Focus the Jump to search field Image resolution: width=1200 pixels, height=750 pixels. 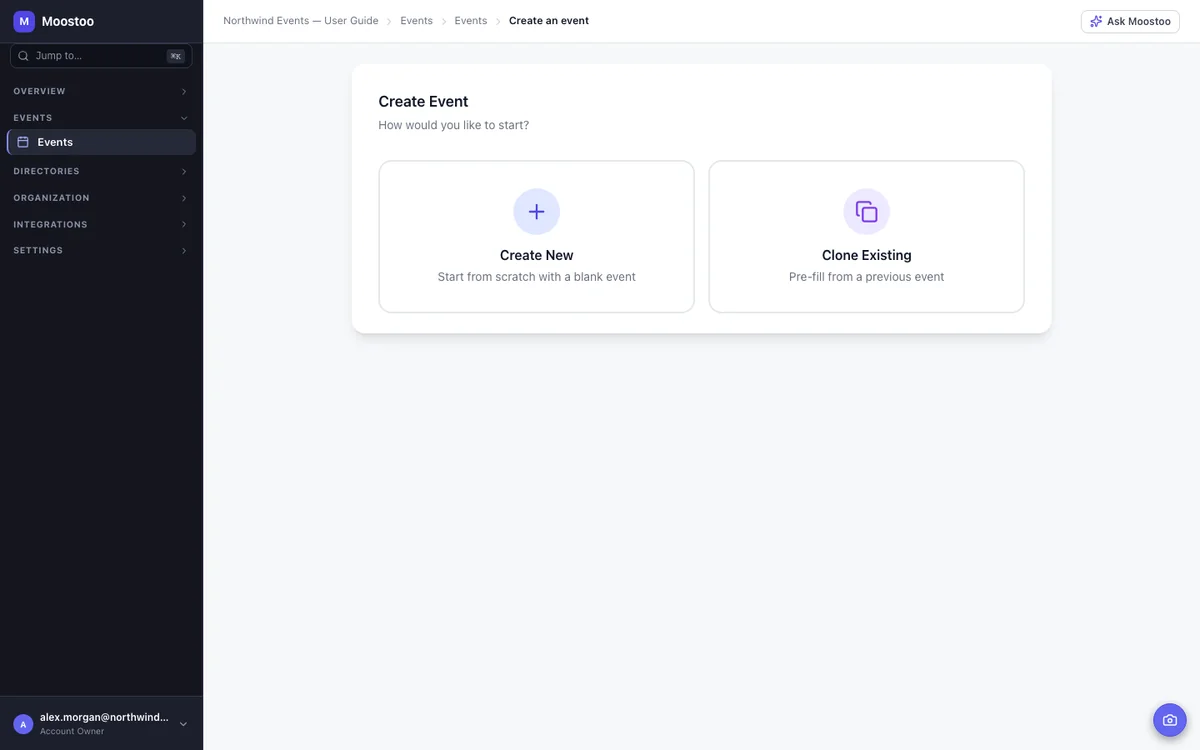coord(101,56)
